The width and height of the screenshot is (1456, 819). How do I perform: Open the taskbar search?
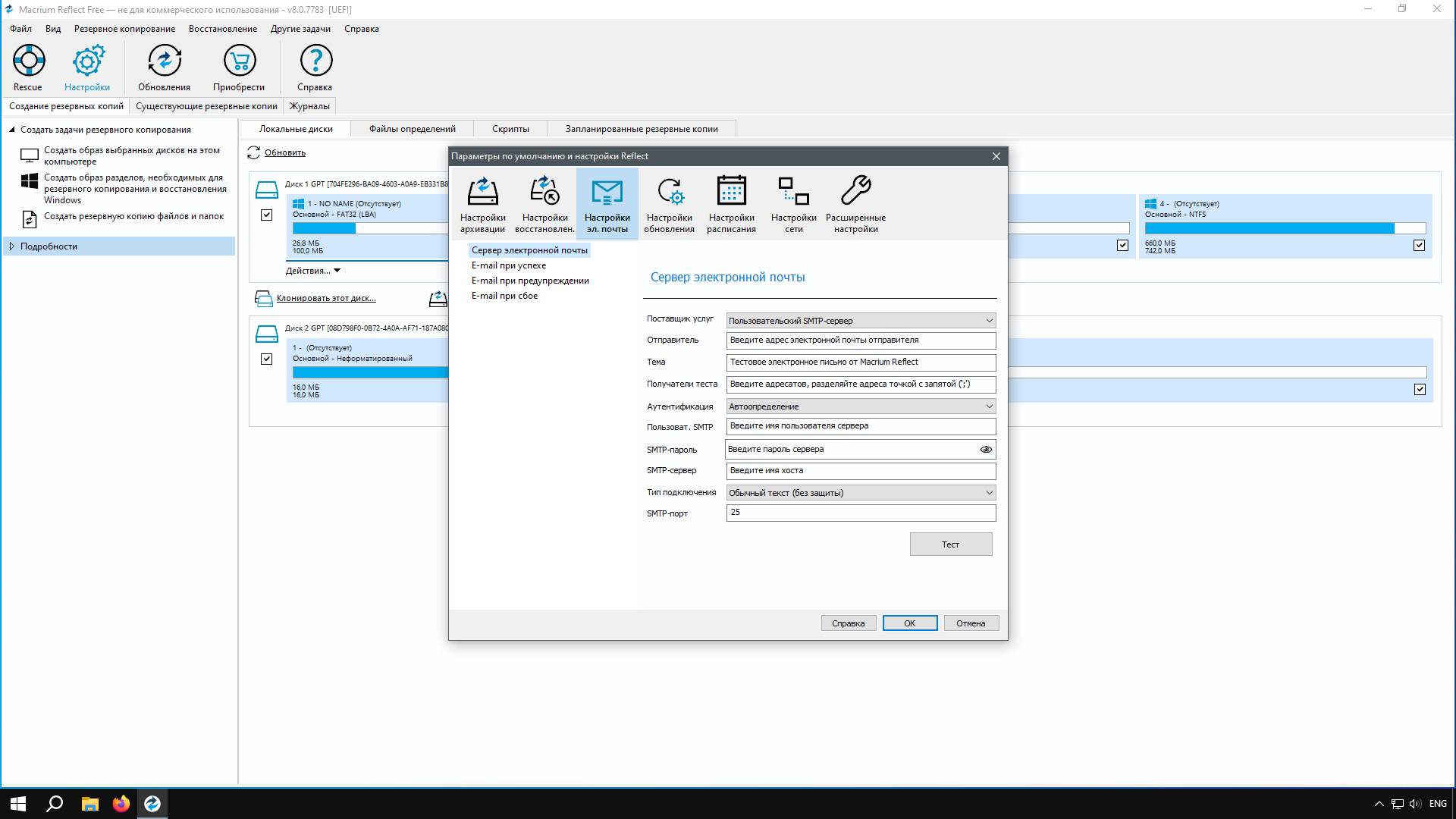[55, 804]
